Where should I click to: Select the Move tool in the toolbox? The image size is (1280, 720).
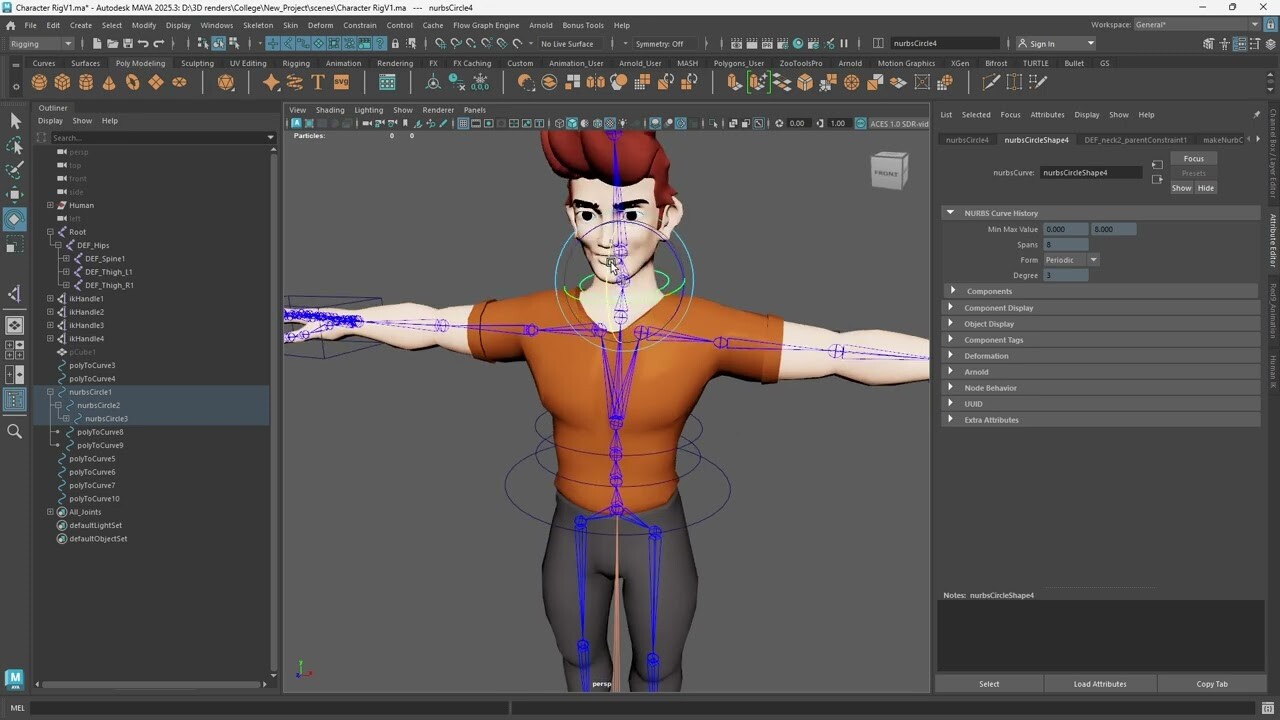pos(15,196)
